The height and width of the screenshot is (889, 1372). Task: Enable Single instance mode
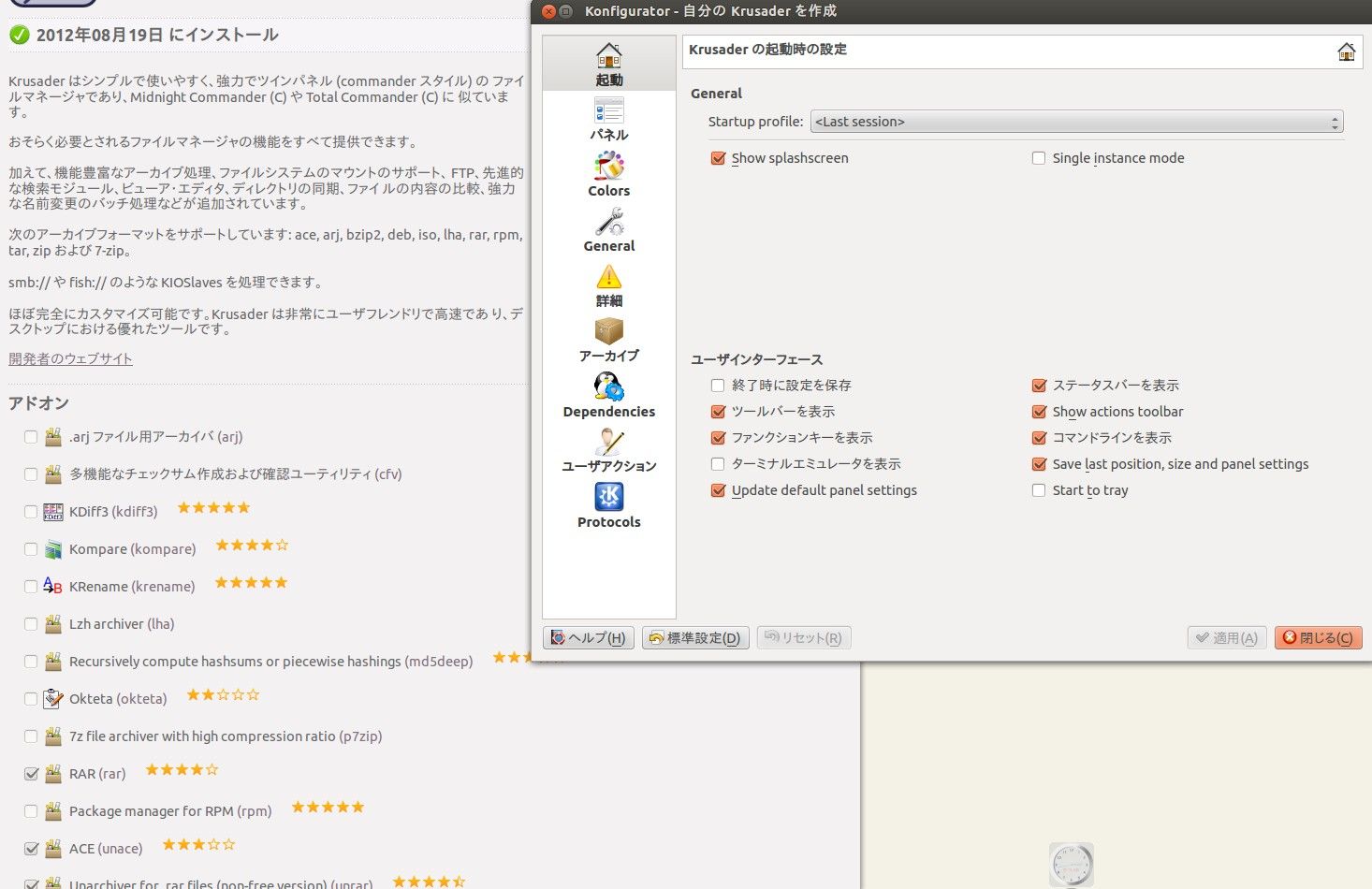[x=1039, y=158]
